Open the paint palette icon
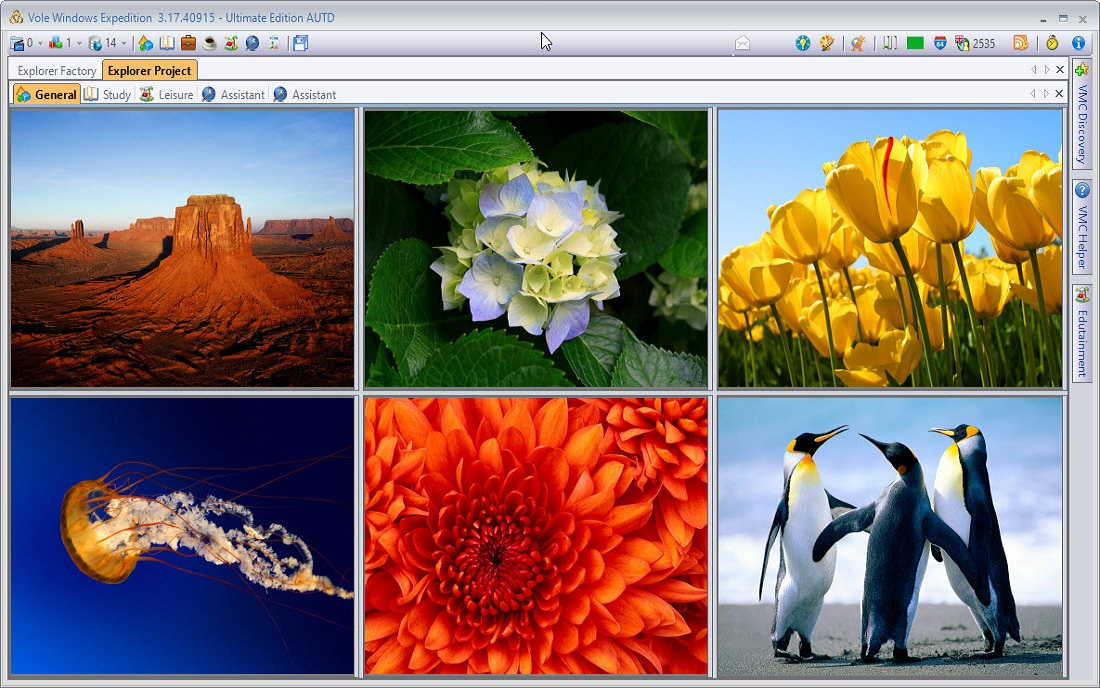The width and height of the screenshot is (1100, 688). (x=827, y=43)
